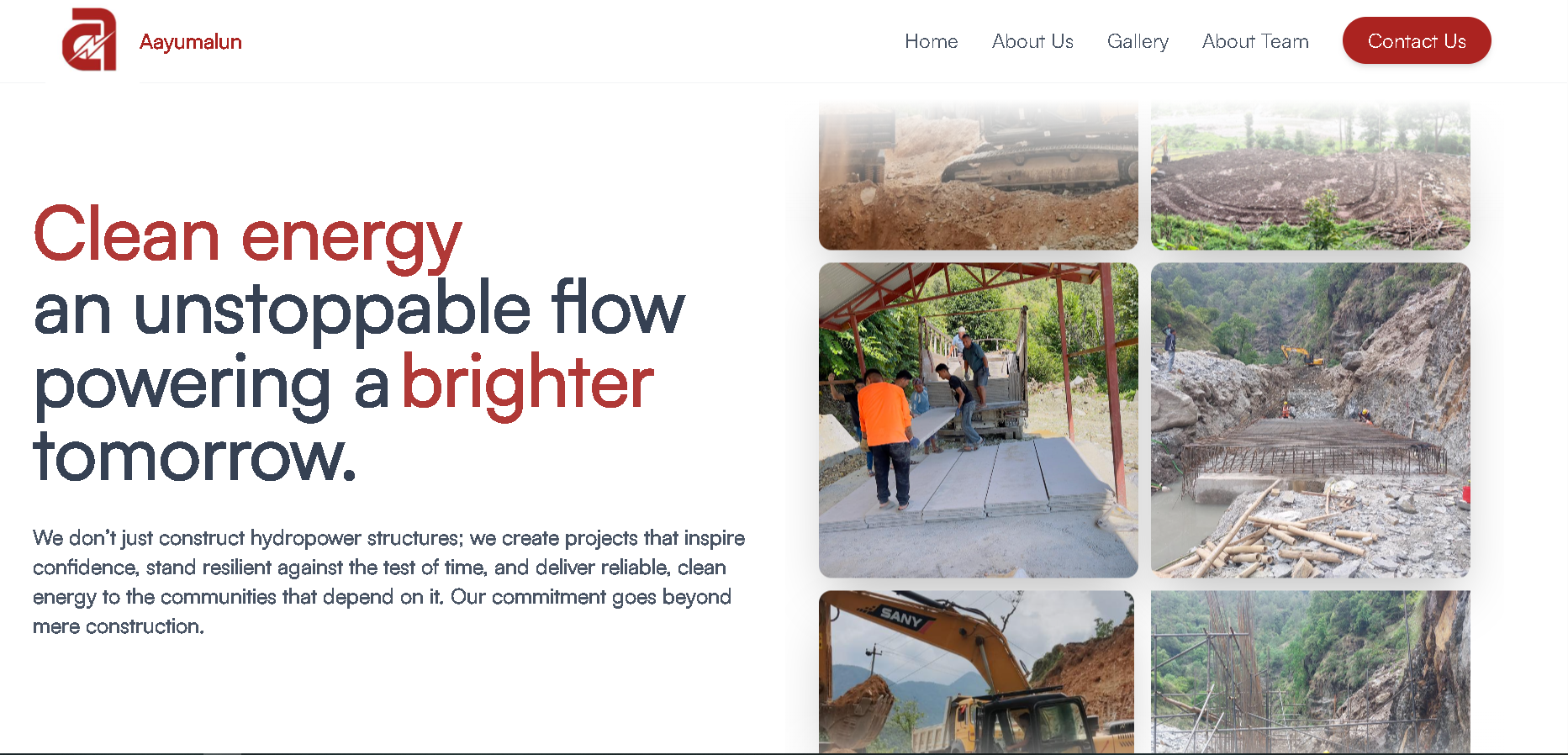
Task: Click the "tomorrow." heading line
Action: click(x=195, y=457)
